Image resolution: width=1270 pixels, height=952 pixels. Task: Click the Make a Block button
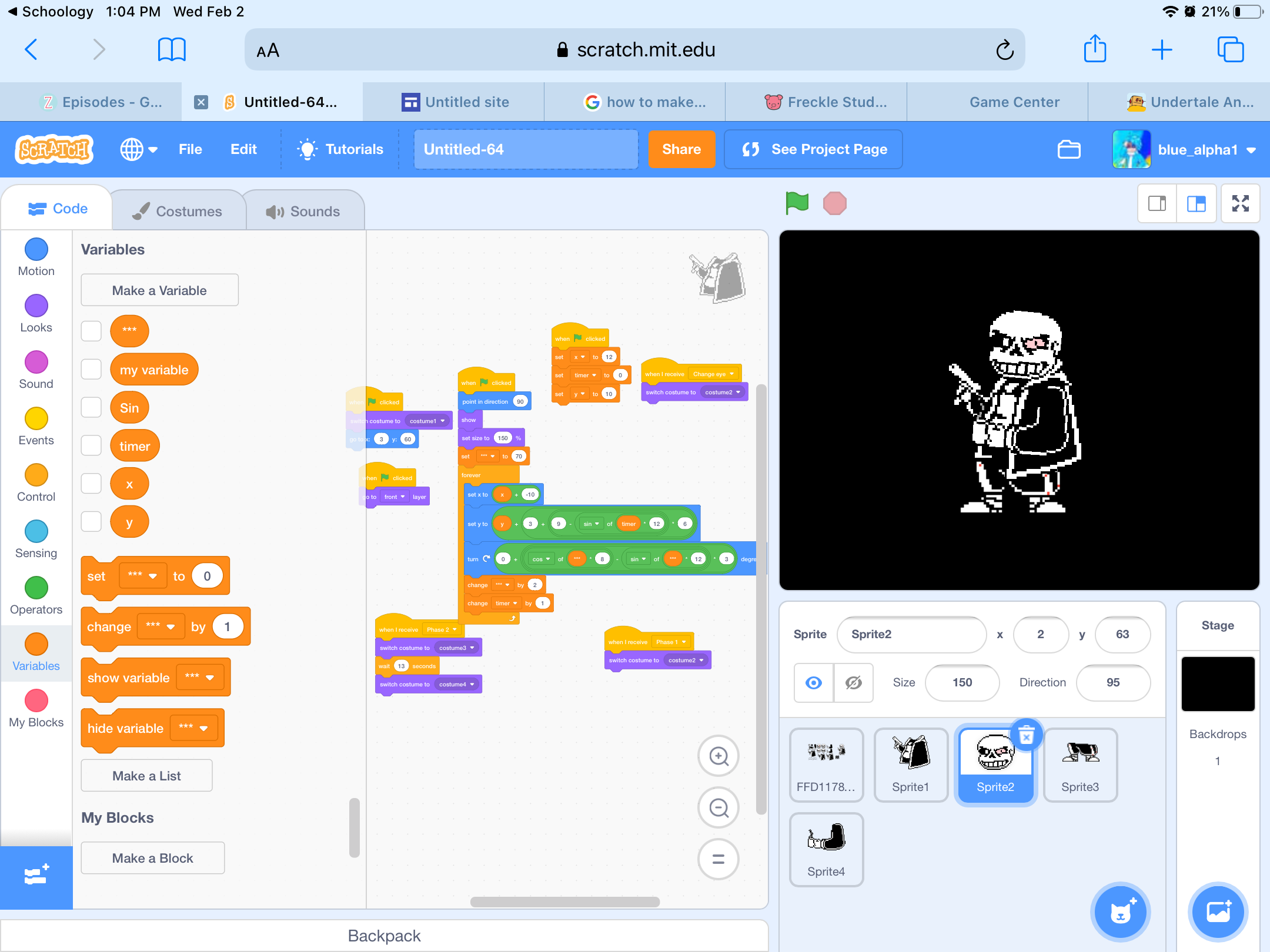click(152, 857)
